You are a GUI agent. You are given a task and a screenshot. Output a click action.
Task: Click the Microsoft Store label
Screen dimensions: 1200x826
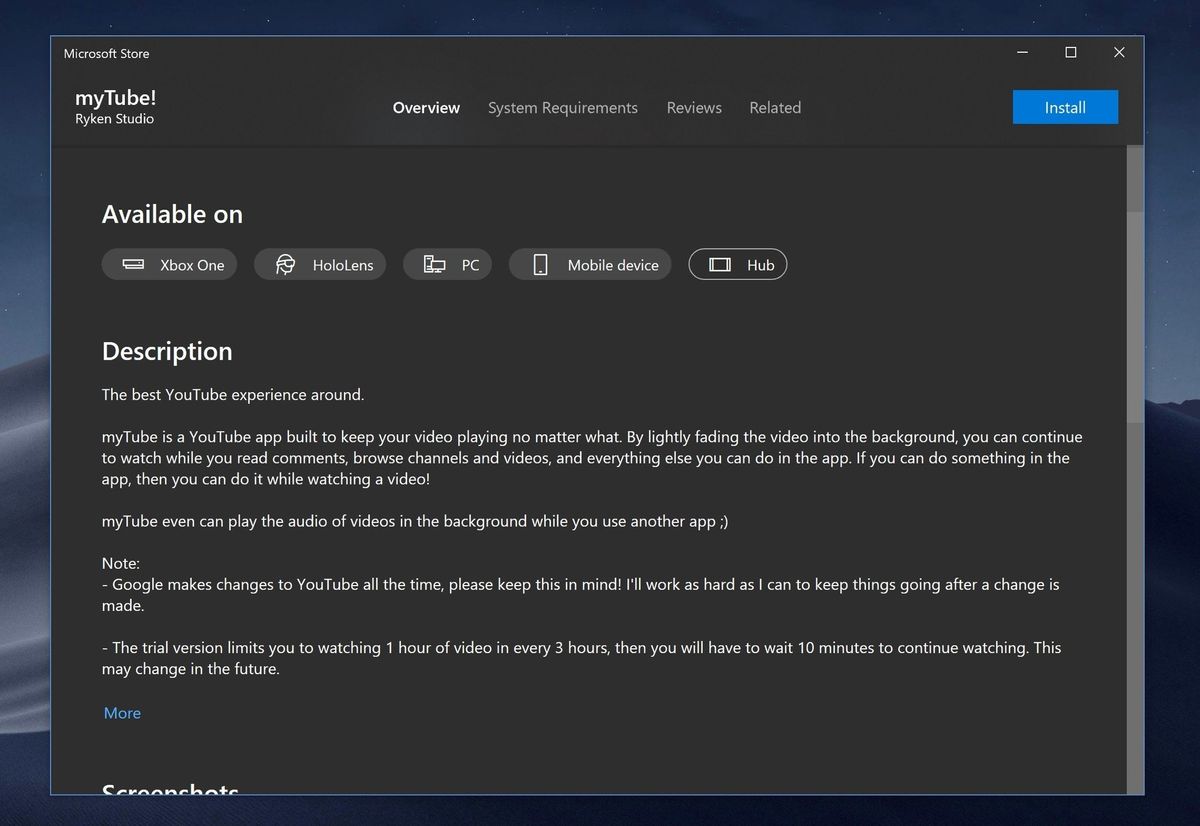click(107, 53)
